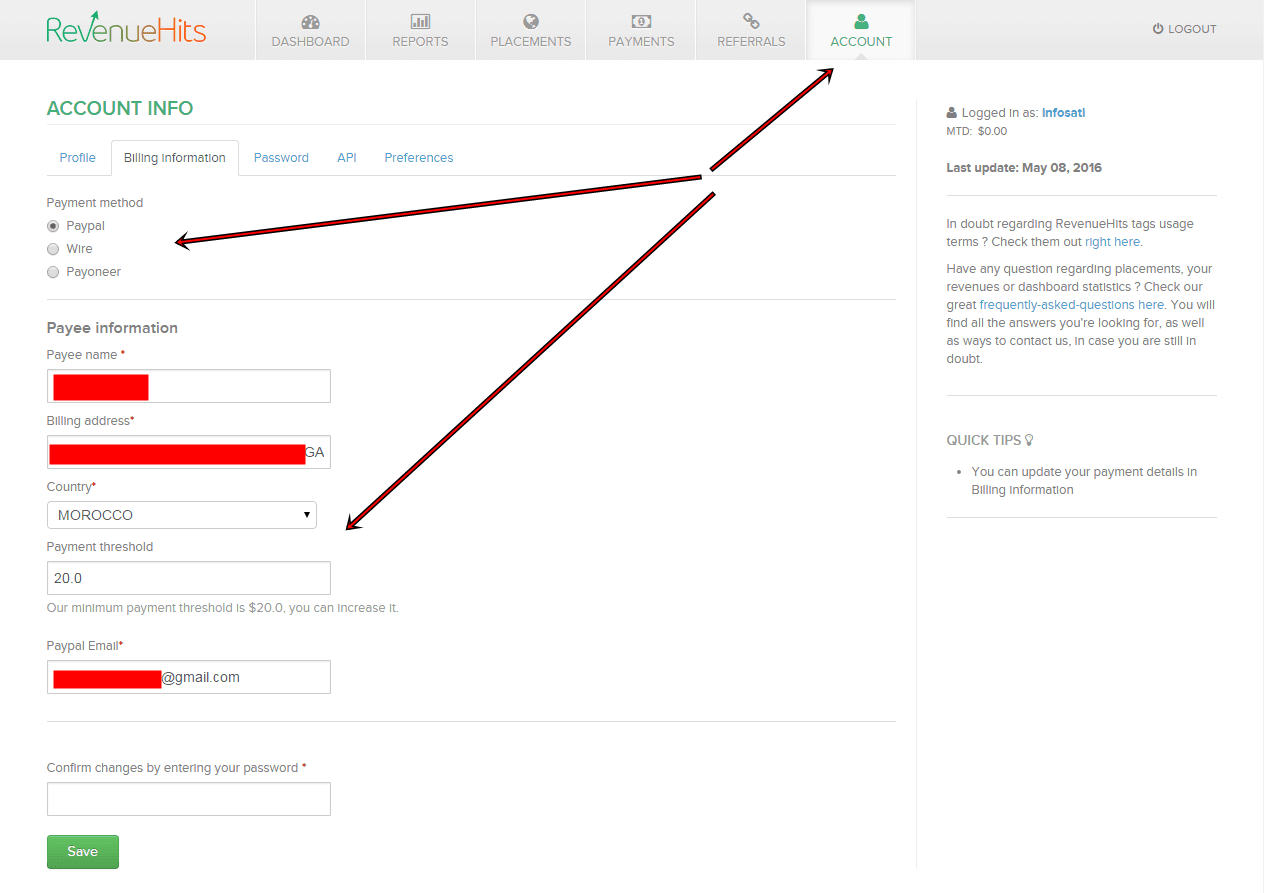Log out using the Logout link
The height and width of the screenshot is (893, 1264).
click(x=1185, y=29)
